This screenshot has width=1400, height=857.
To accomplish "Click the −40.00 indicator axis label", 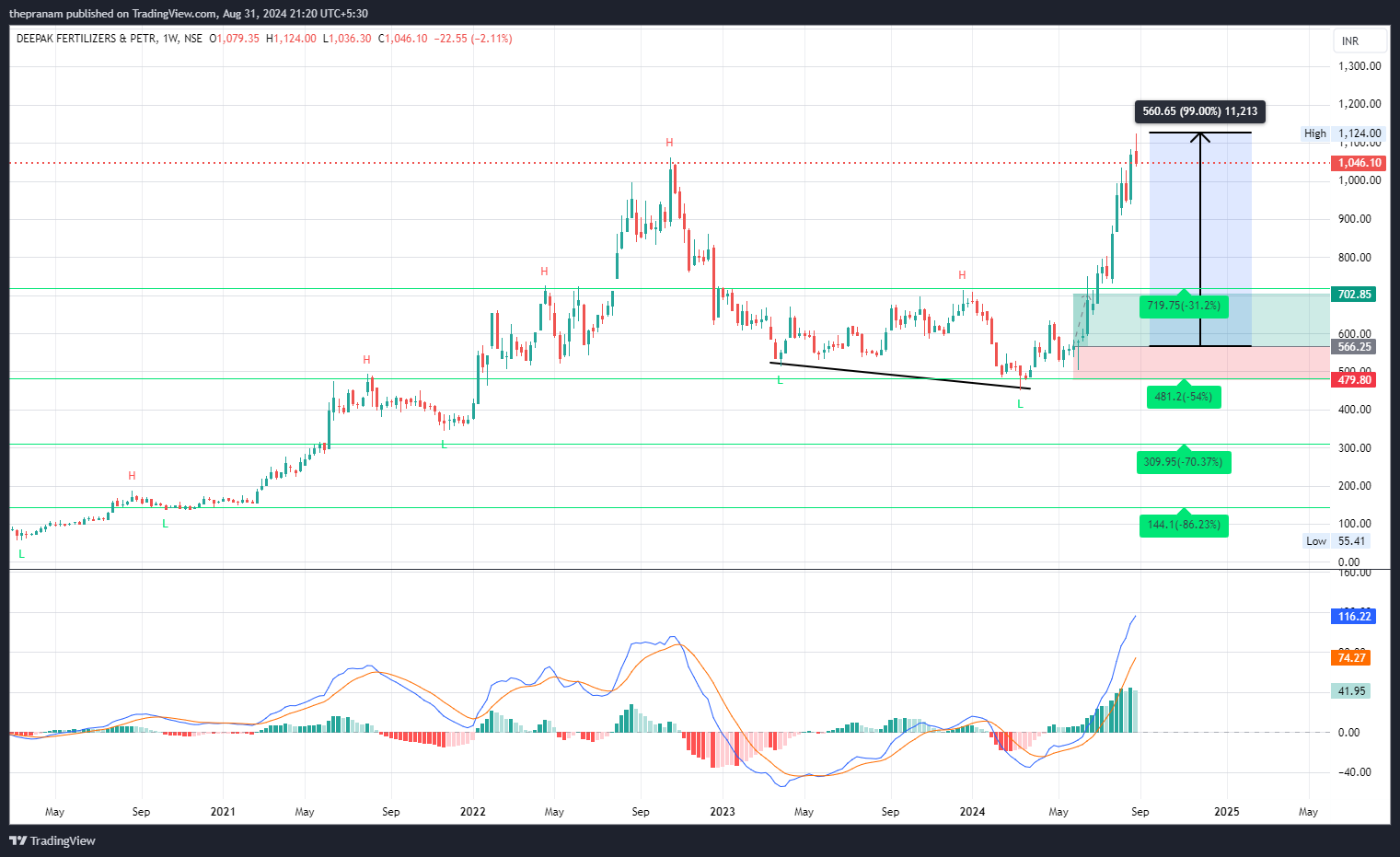I will pos(1354,772).
